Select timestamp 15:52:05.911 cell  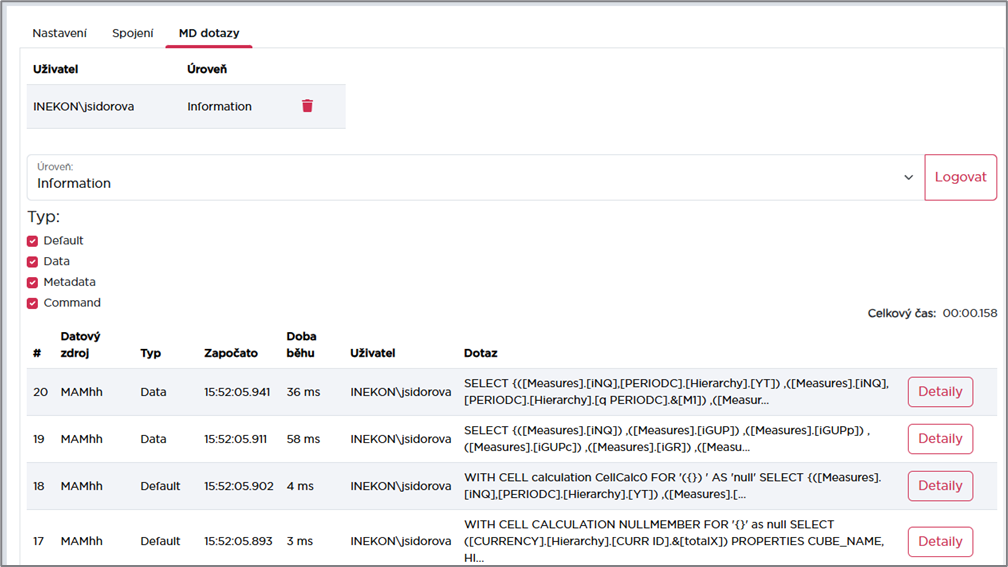click(x=235, y=438)
